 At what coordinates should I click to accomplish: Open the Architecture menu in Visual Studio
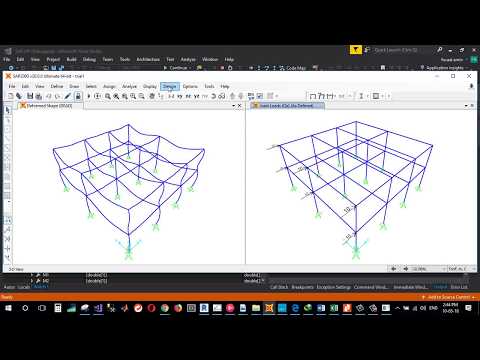coord(148,59)
